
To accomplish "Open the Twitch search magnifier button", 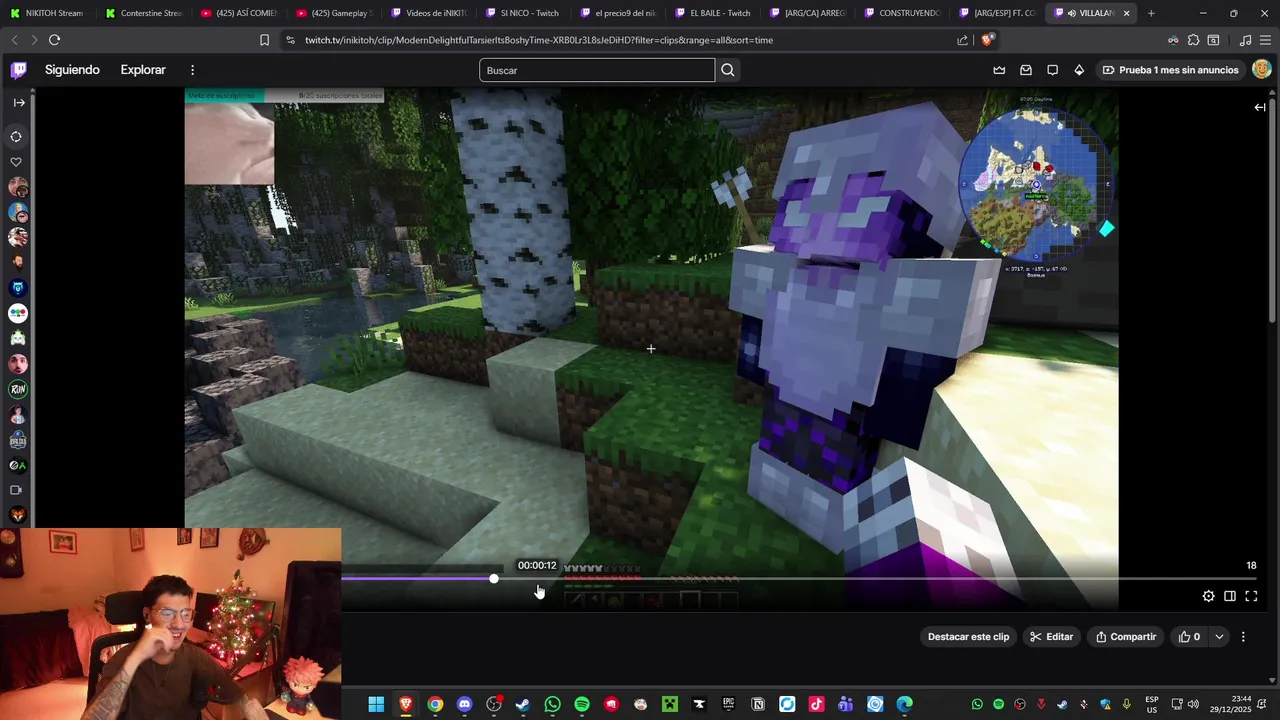I will (728, 70).
